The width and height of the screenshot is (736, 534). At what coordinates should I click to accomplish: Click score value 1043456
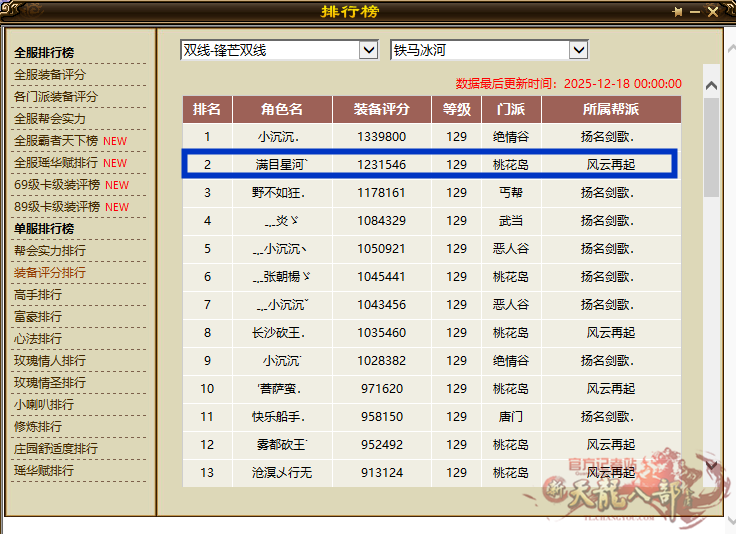[382, 305]
